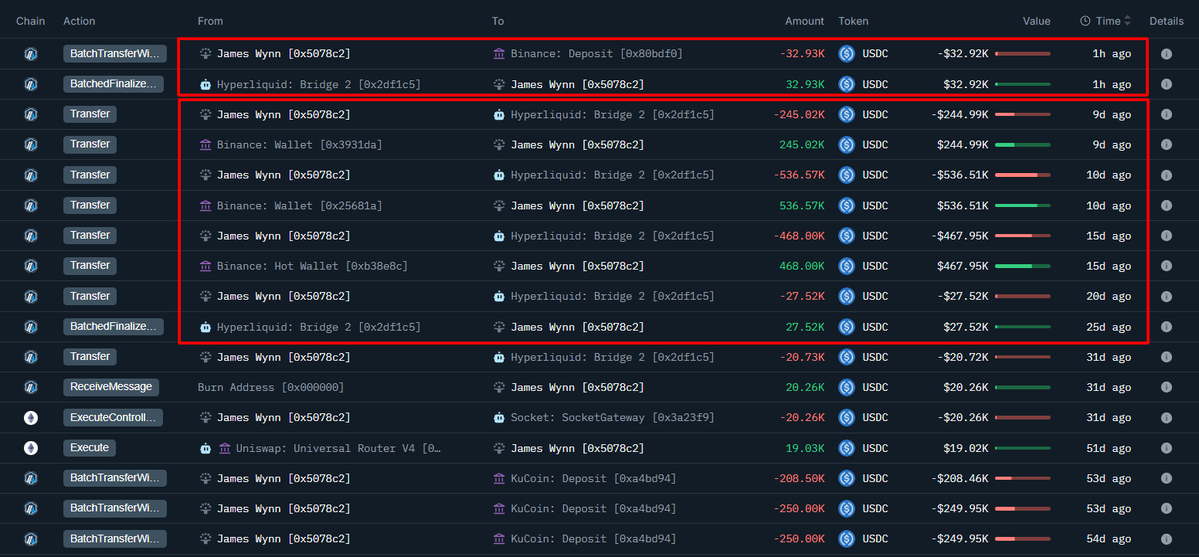Viewport: 1199px width, 557px height.
Task: View details icon for the 27.52K row
Action: click(1166, 327)
